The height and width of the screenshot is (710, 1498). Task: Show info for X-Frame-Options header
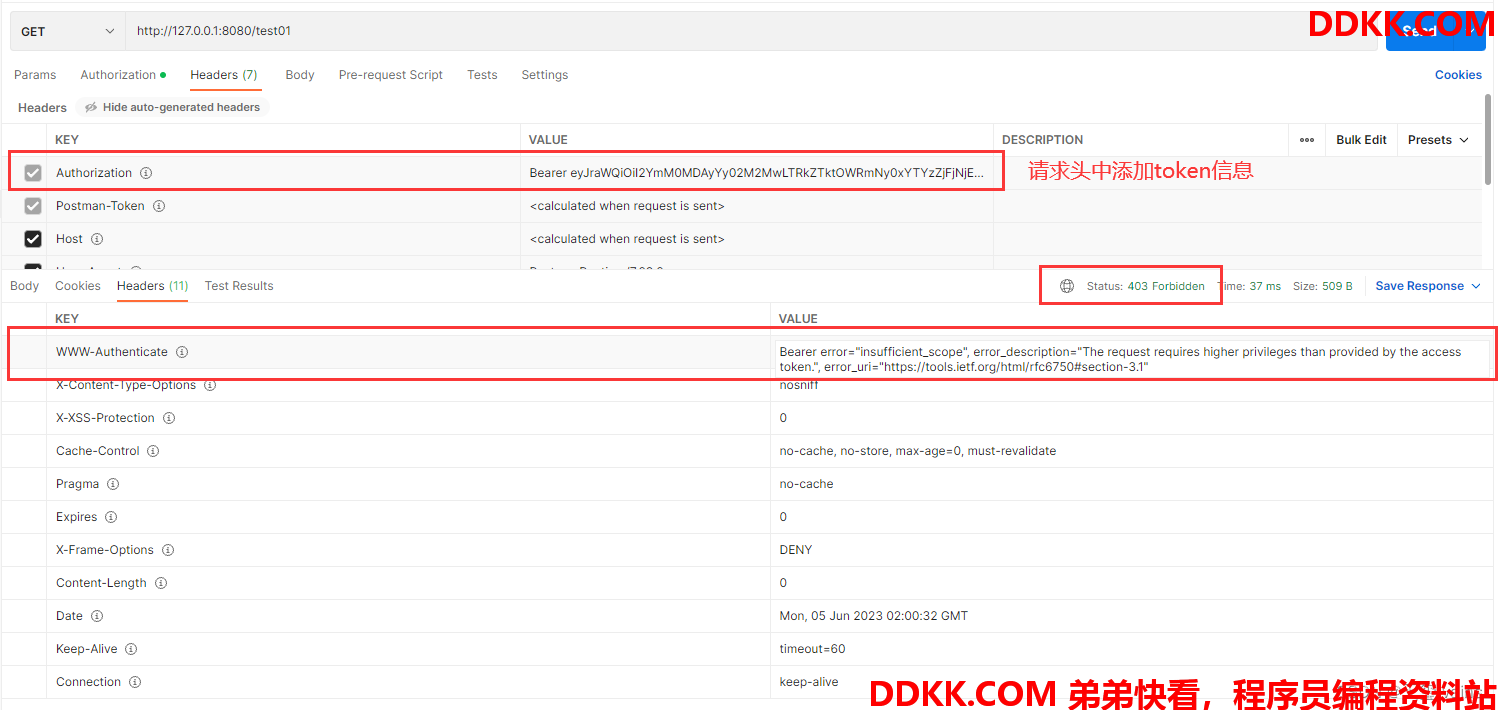168,550
